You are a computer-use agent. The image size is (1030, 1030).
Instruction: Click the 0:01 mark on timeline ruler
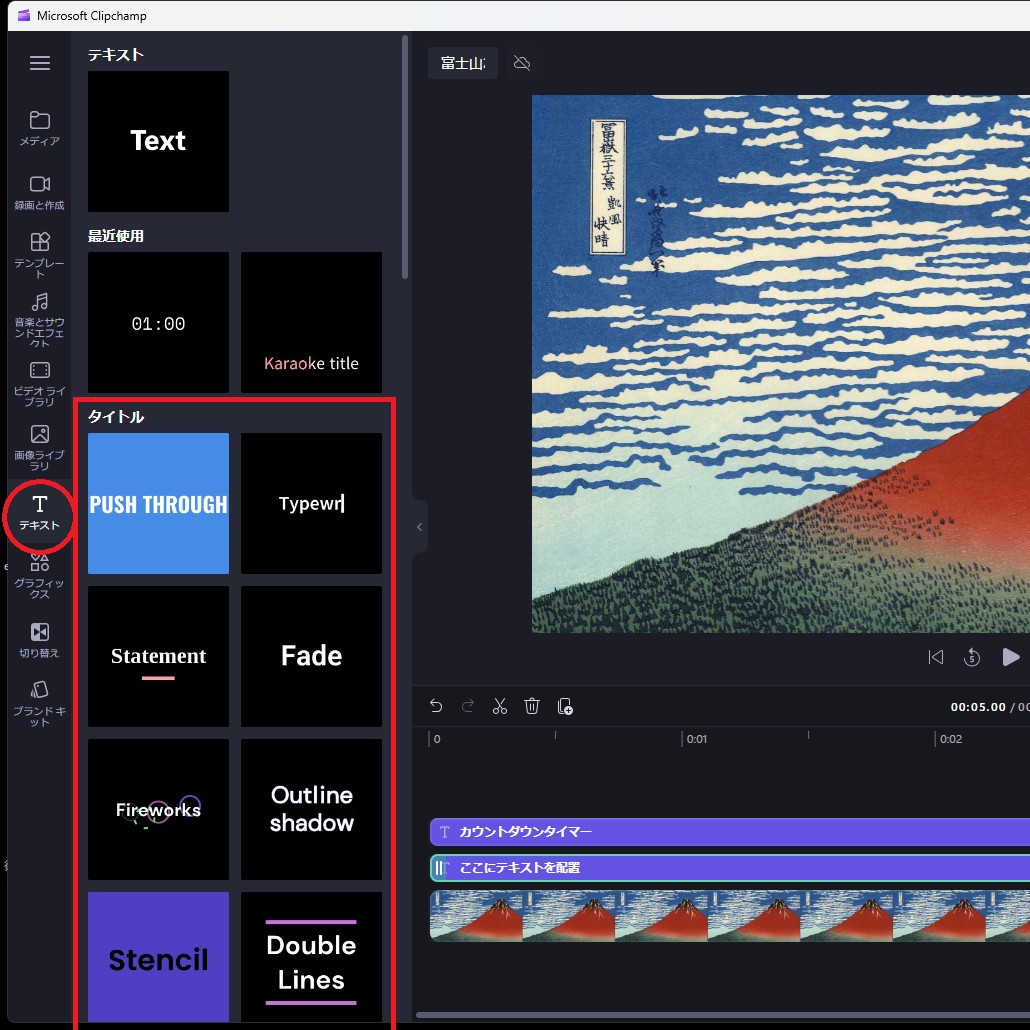(696, 739)
